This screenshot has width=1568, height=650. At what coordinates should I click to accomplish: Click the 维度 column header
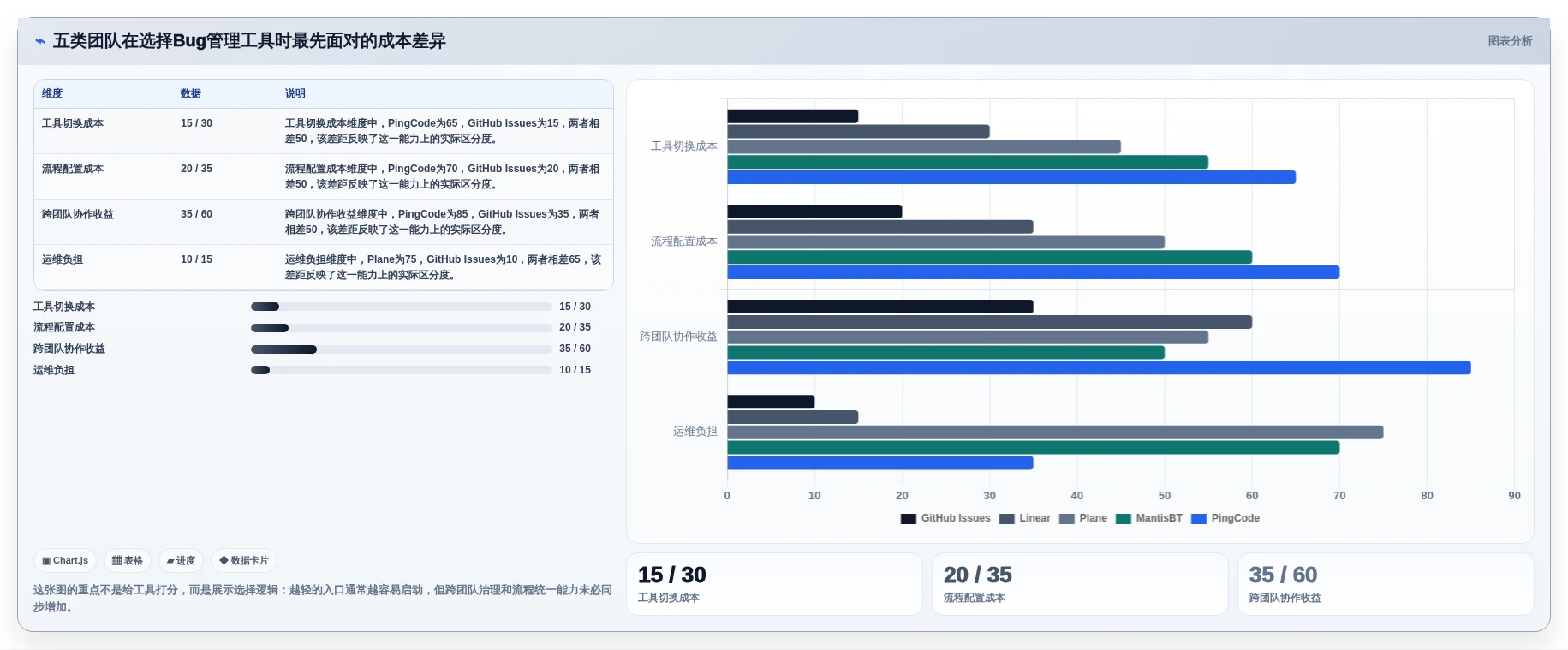[52, 93]
